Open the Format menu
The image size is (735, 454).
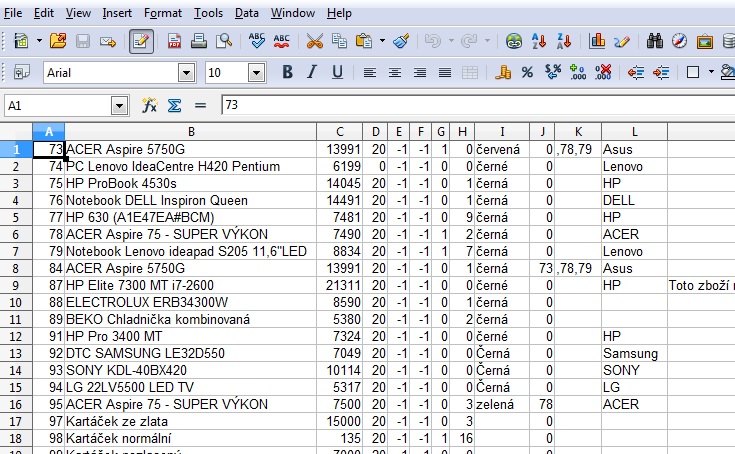pos(163,13)
